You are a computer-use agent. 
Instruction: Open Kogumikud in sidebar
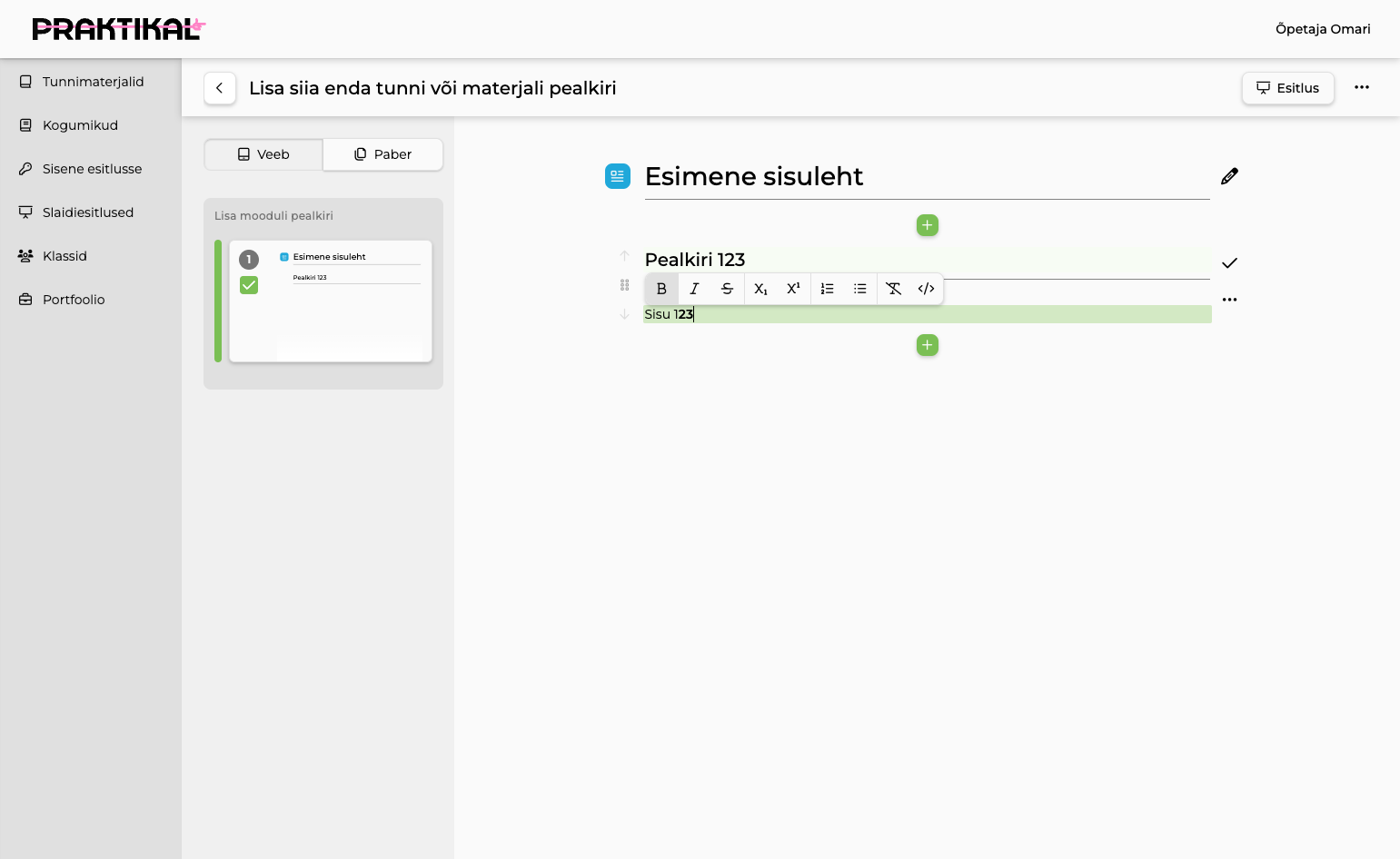click(80, 125)
